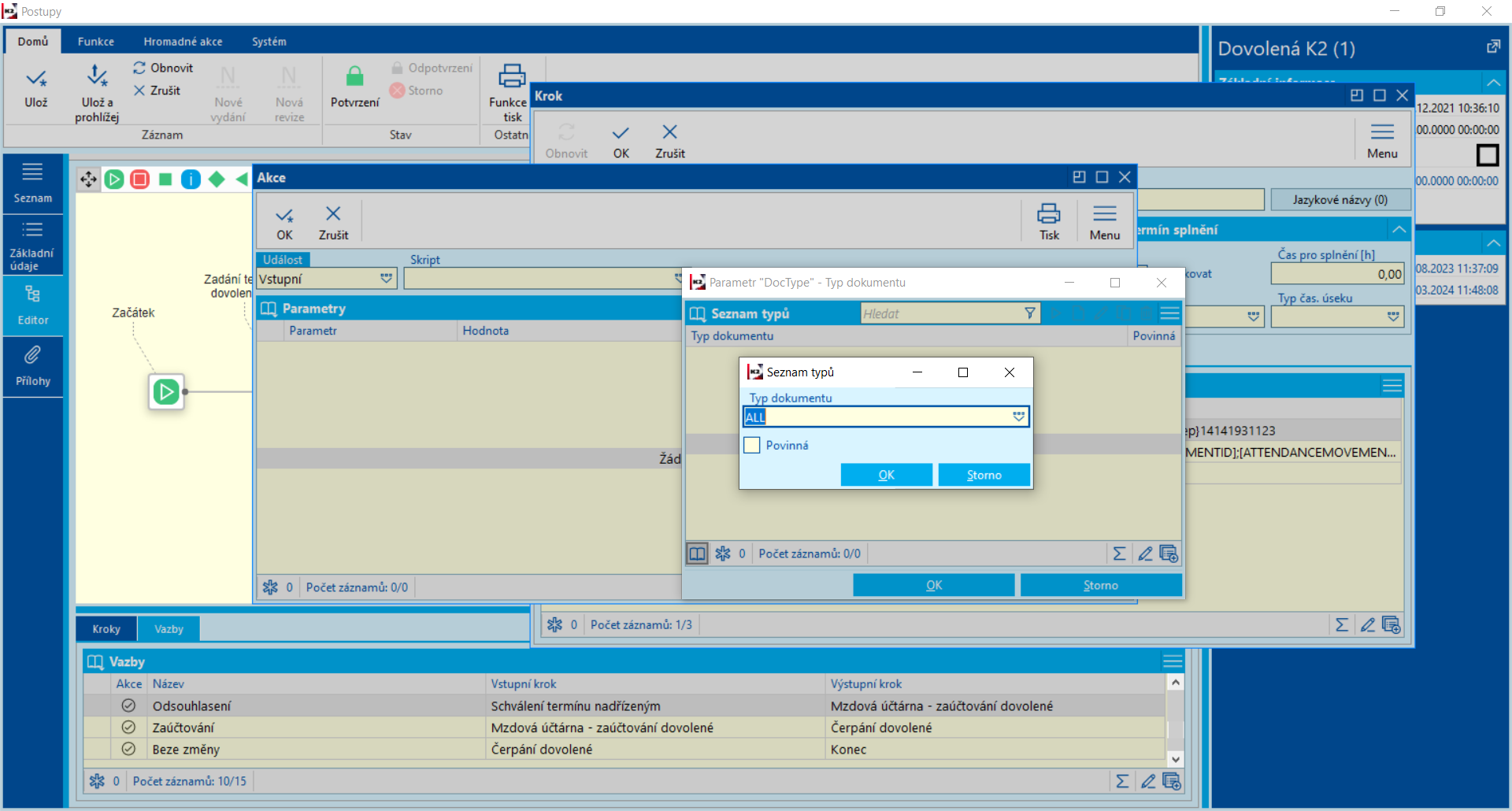Choose the blue info tool in the editor toolbar
Screen dimensions: 1512x811
click(191, 180)
